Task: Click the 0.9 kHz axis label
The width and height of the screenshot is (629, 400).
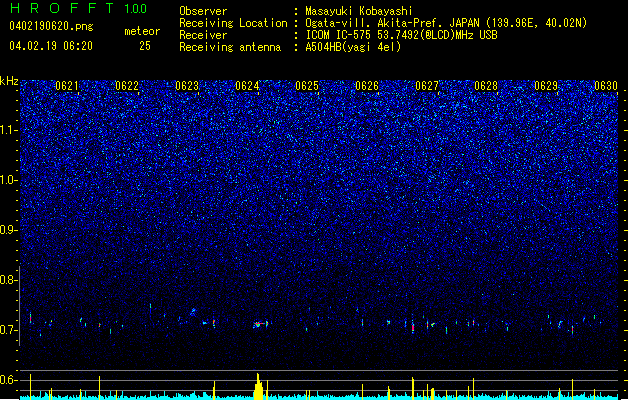Action: (x=8, y=230)
